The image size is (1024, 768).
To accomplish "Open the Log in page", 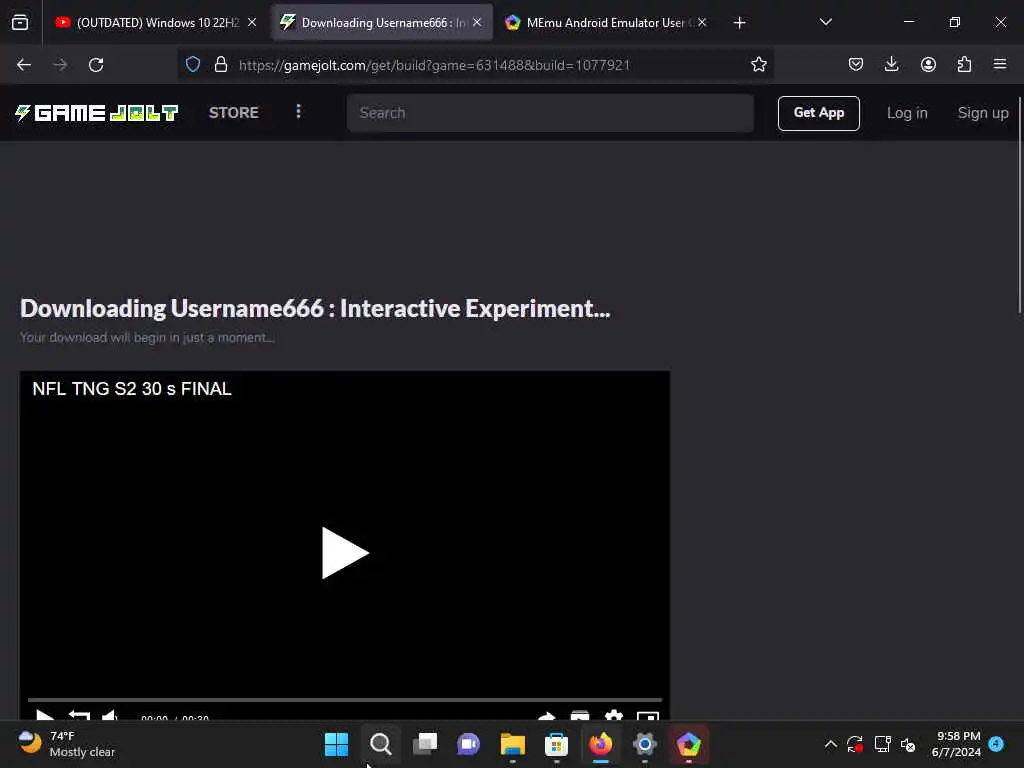I will click(x=907, y=113).
